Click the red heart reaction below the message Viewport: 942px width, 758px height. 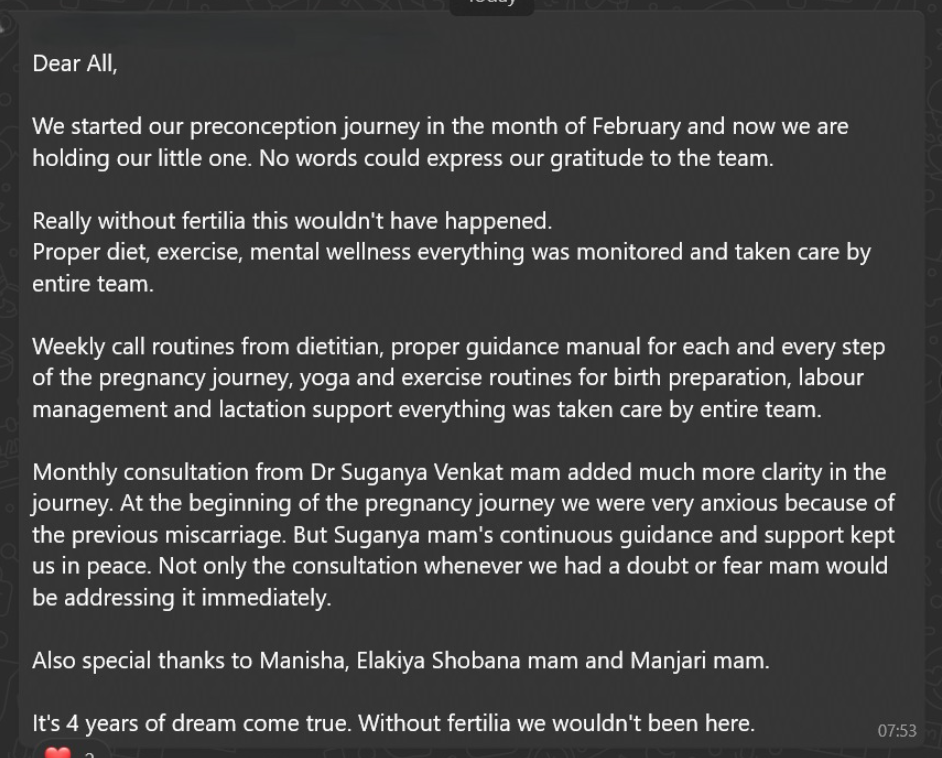[58, 753]
